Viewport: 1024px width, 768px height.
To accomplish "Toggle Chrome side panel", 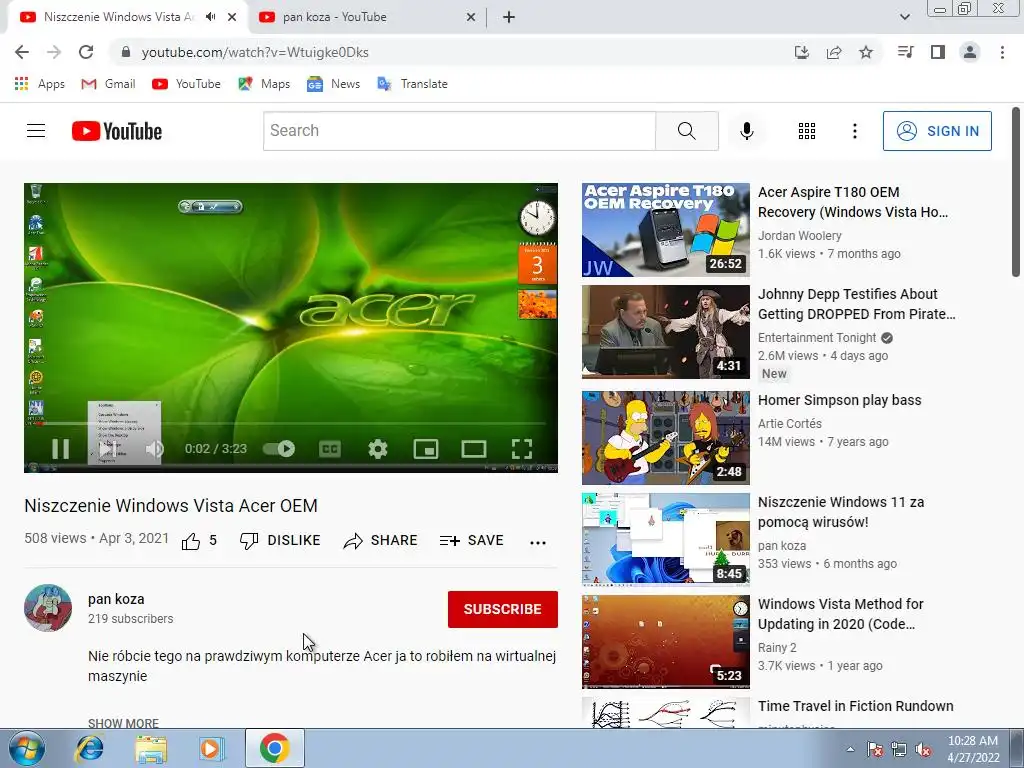I will tap(938, 52).
